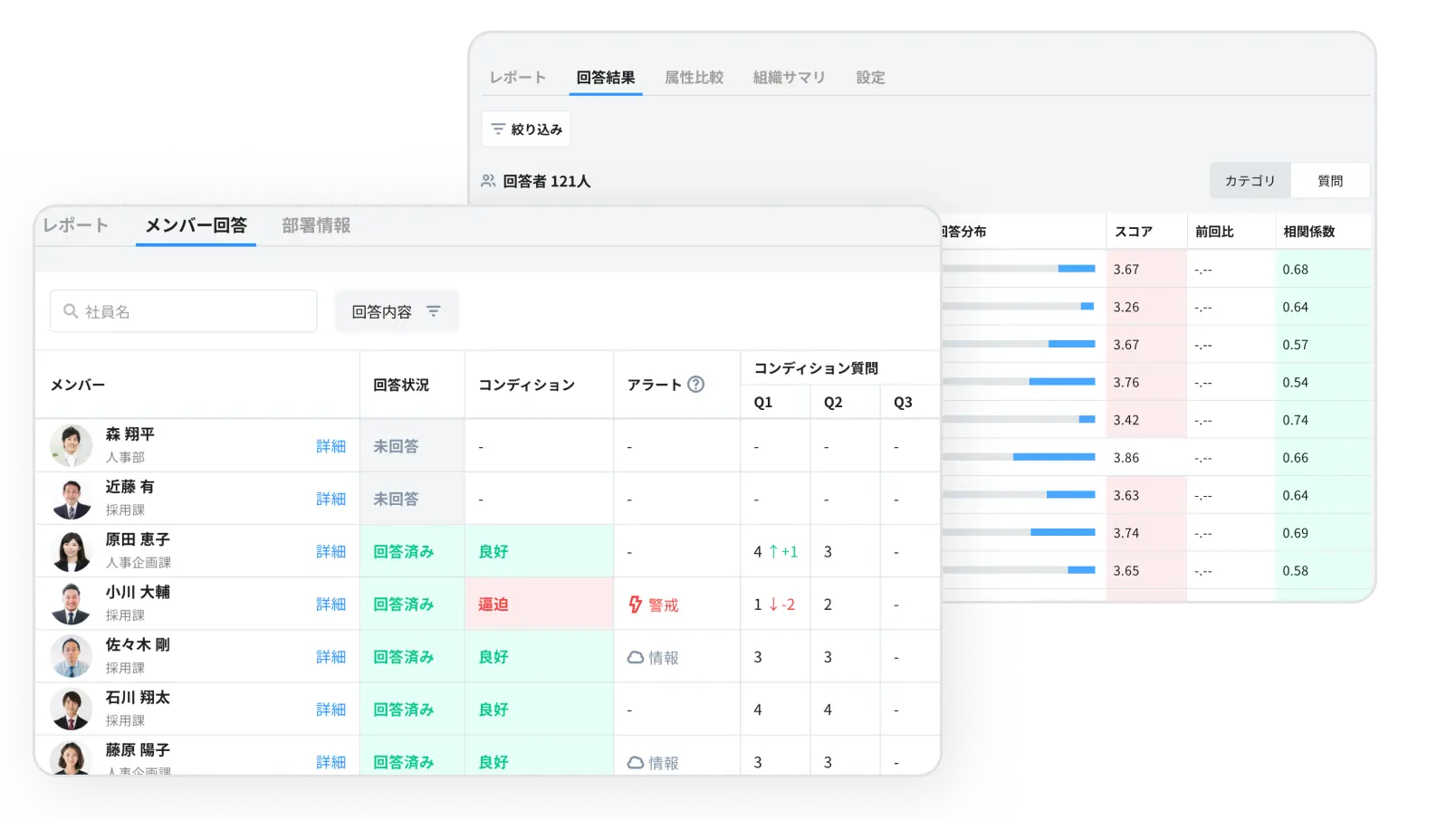The width and height of the screenshot is (1456, 819).
Task: Click the filter icon next to 絞り込み
Action: click(498, 129)
